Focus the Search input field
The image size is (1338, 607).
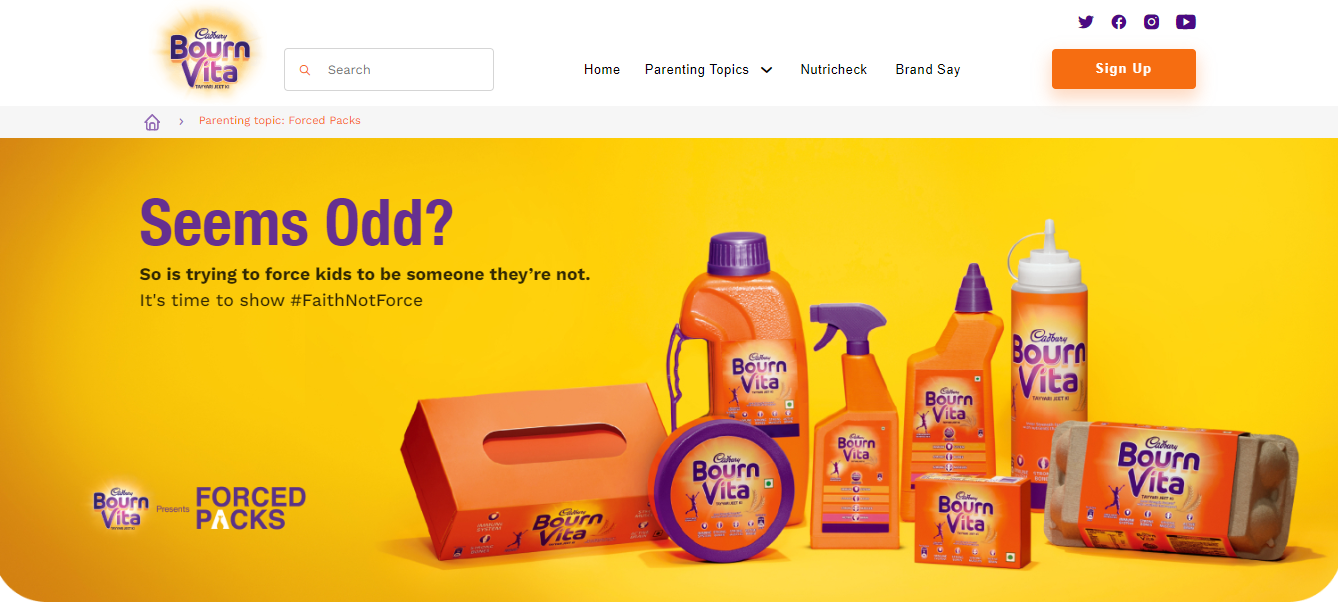pos(389,70)
